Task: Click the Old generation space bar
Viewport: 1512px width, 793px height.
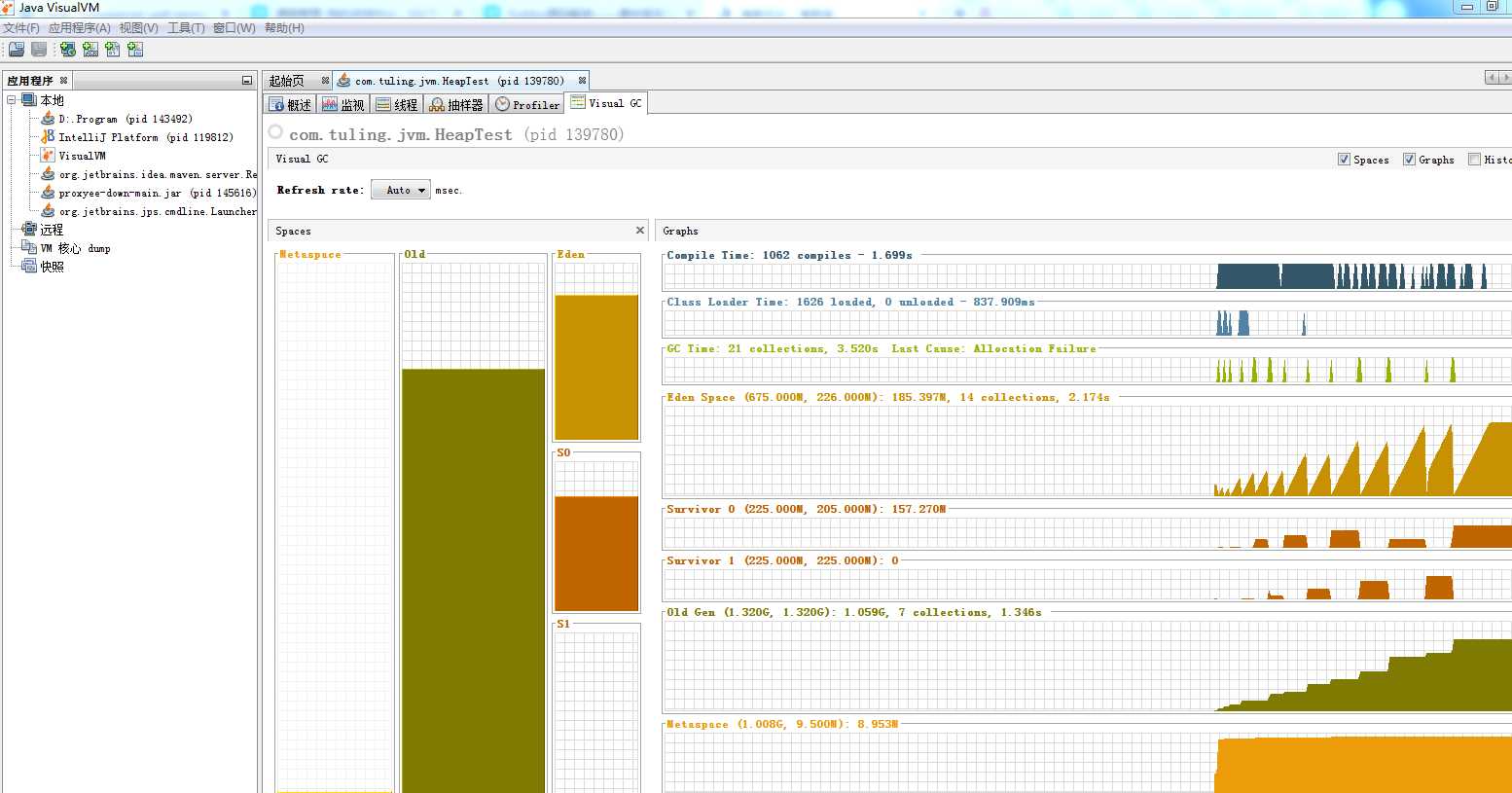Action: click(x=474, y=580)
